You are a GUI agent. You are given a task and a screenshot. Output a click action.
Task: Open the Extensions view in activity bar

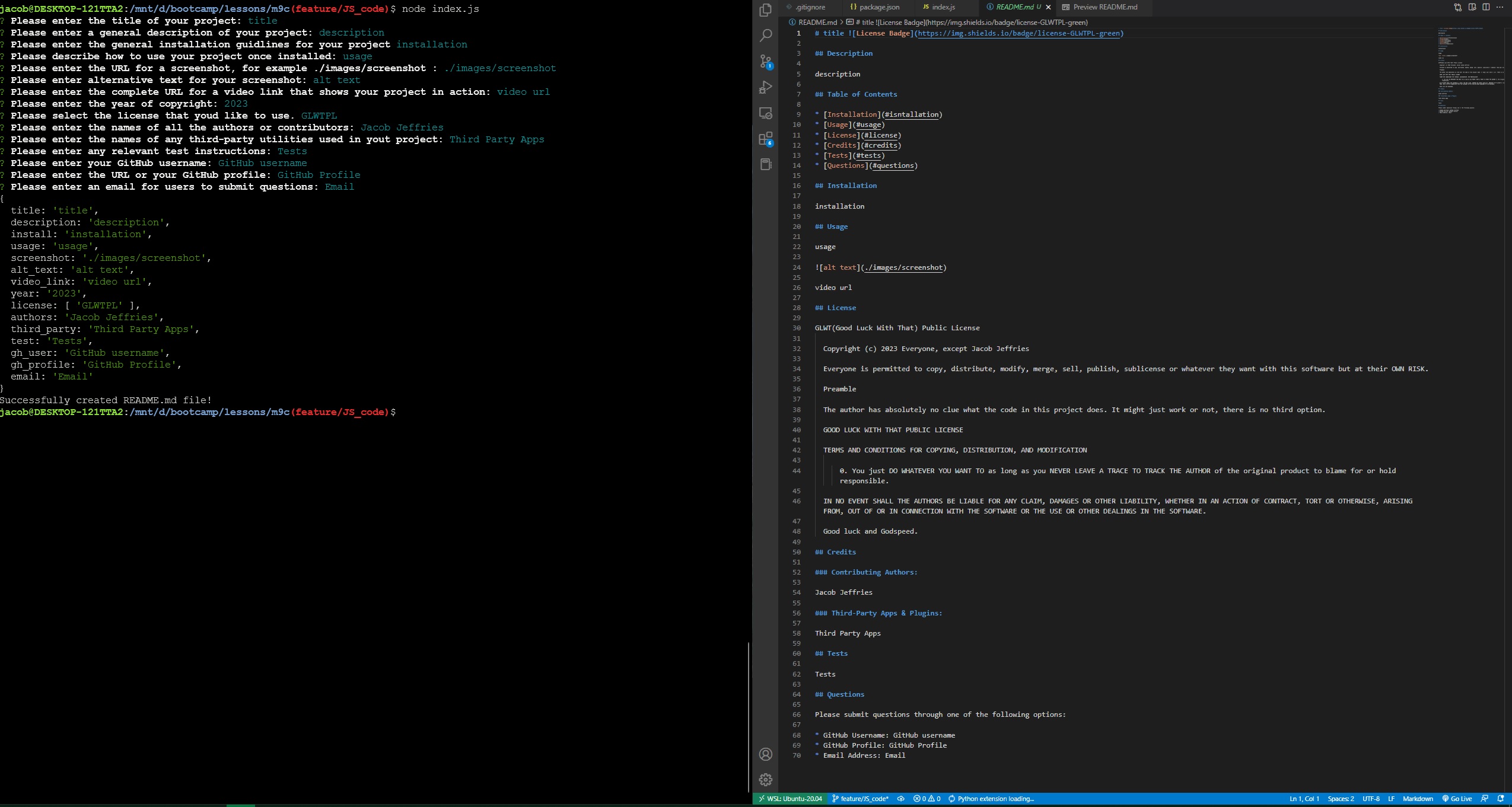click(x=766, y=139)
